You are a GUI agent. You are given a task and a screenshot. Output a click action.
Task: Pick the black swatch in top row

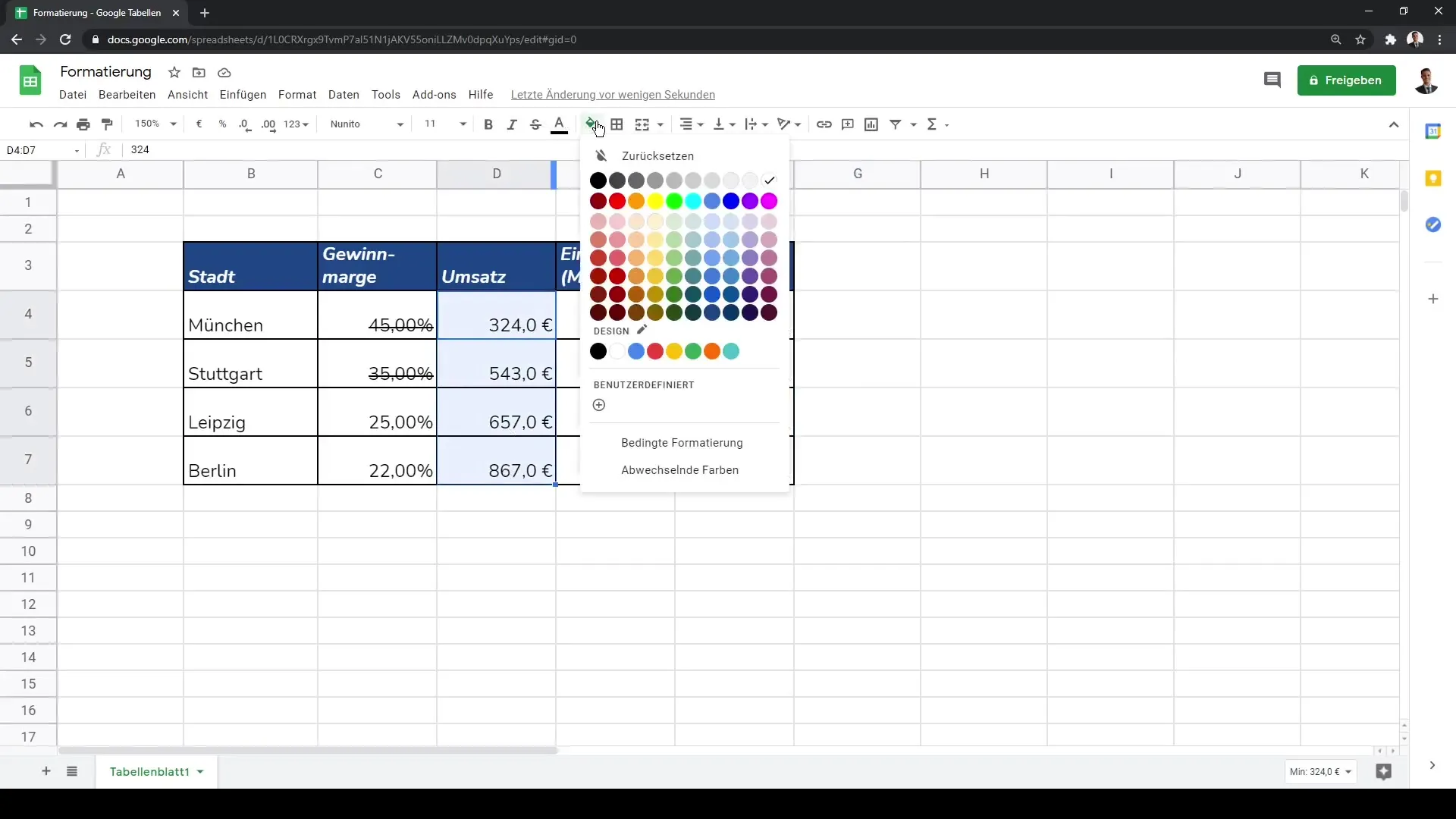coord(598,180)
